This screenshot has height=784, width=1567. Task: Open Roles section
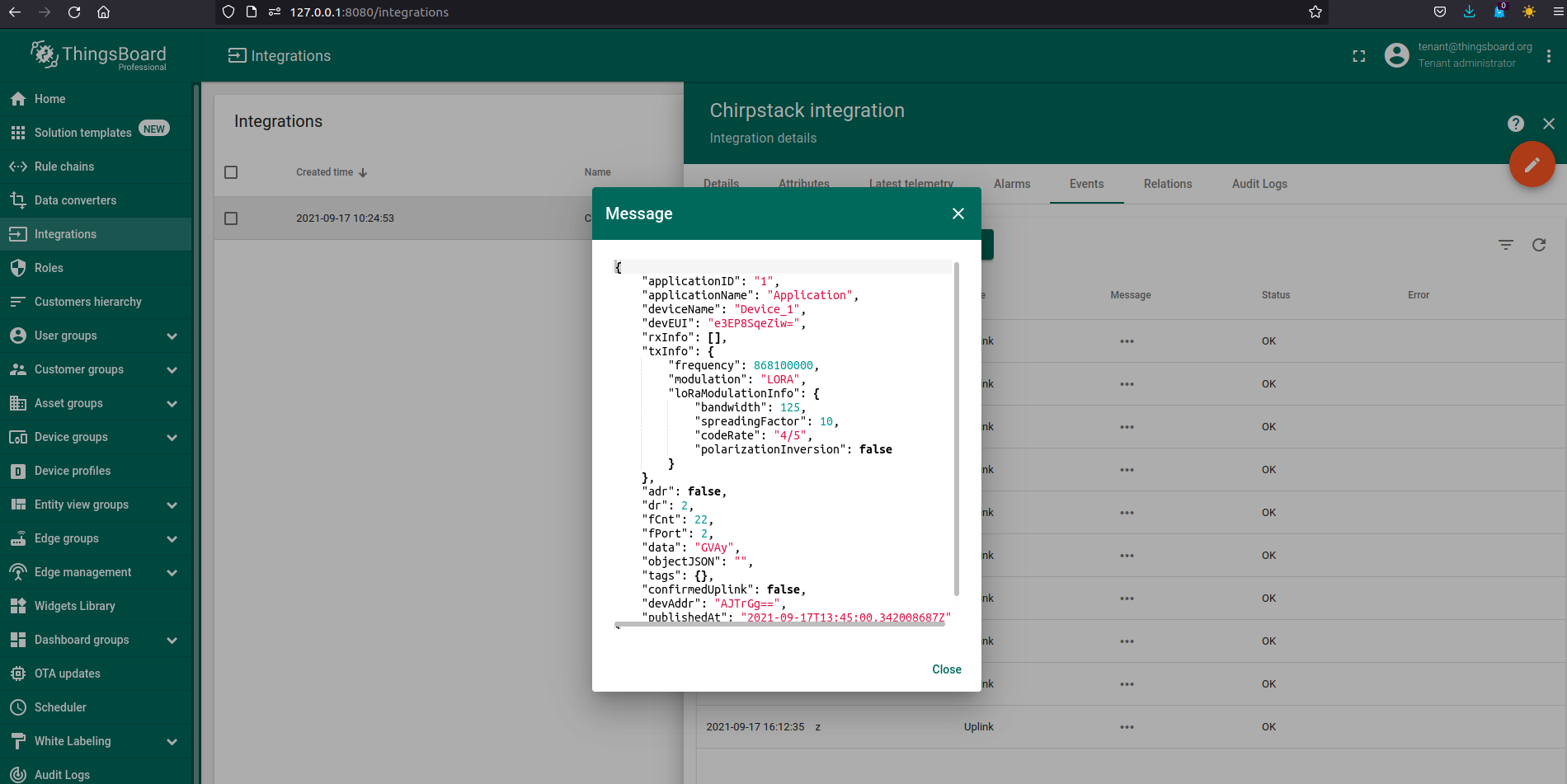(x=96, y=268)
